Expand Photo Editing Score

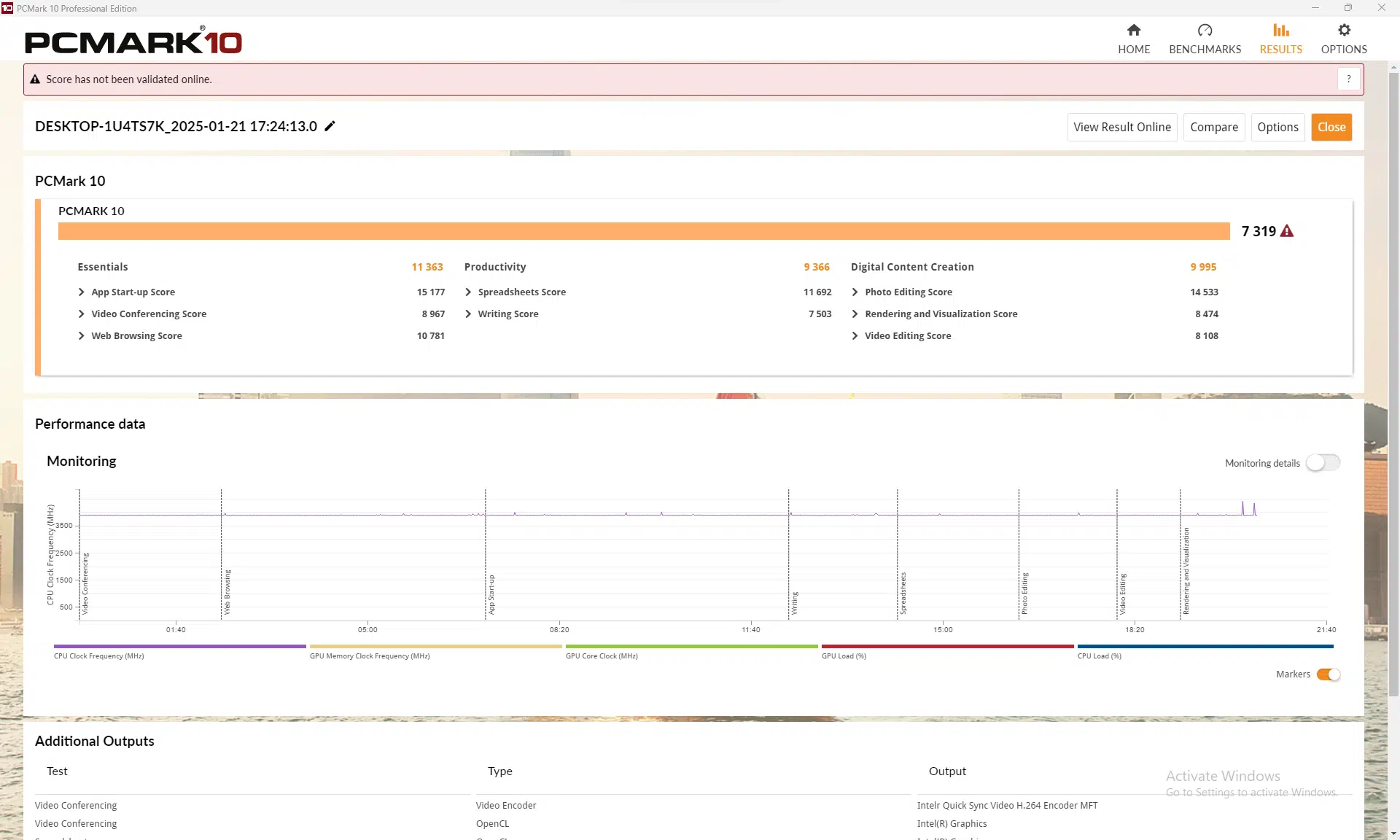tap(855, 292)
